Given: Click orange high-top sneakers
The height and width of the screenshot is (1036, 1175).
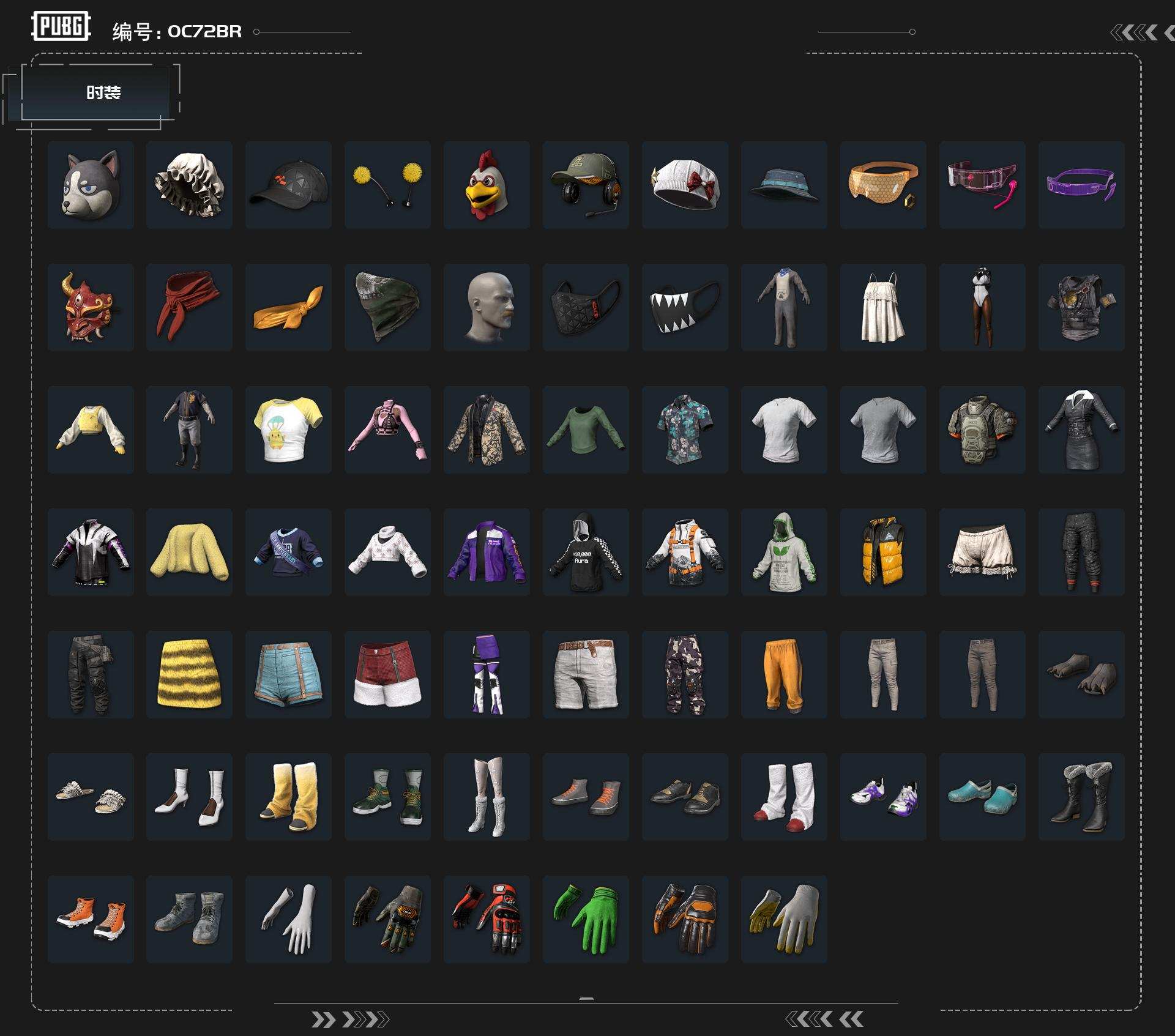Looking at the screenshot, I should (91, 919).
